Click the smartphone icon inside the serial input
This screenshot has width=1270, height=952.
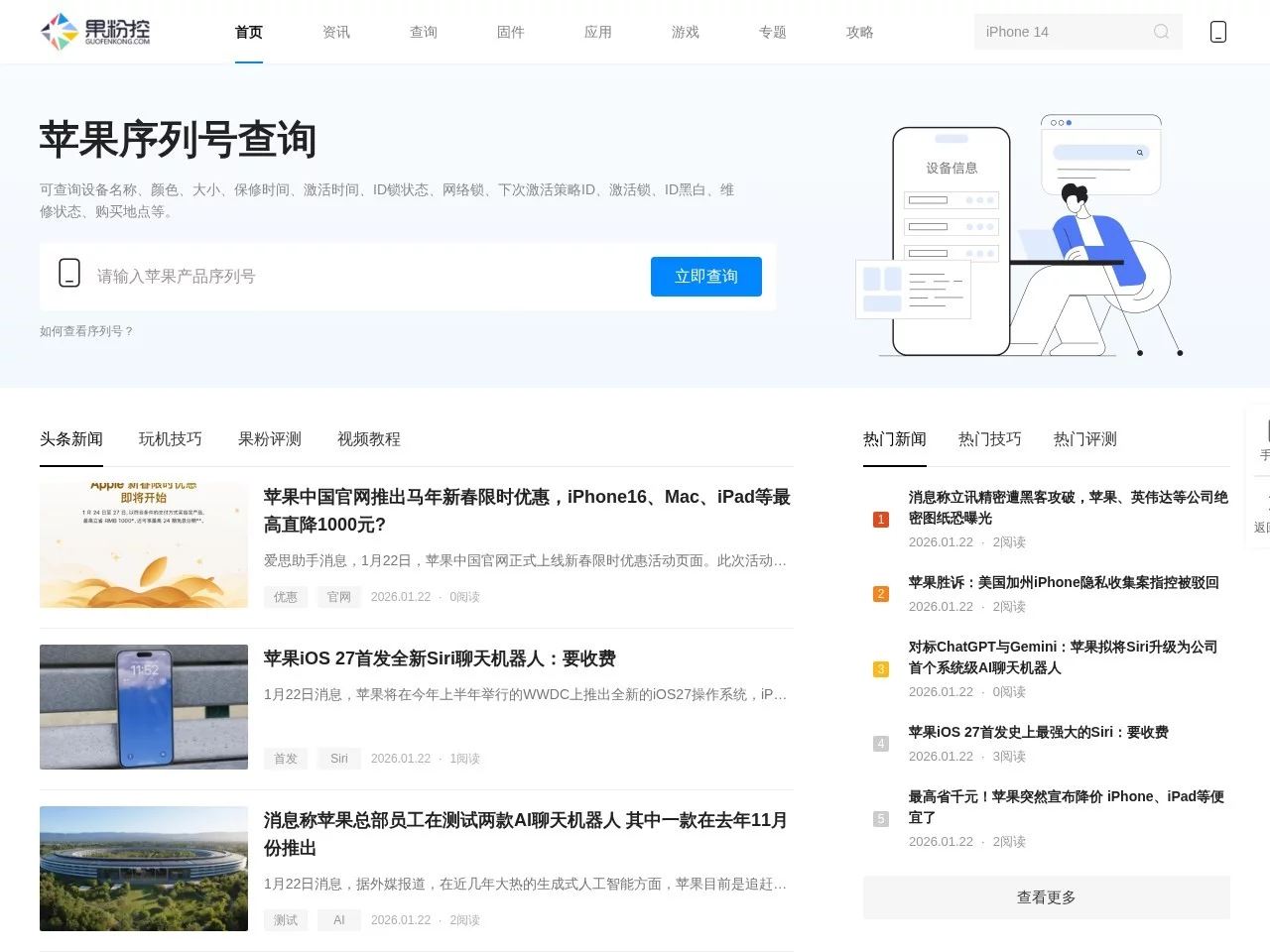click(69, 272)
